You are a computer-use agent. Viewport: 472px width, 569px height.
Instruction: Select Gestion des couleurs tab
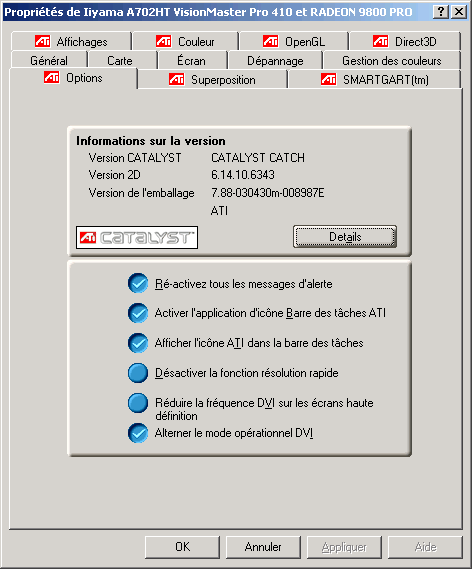click(392, 61)
